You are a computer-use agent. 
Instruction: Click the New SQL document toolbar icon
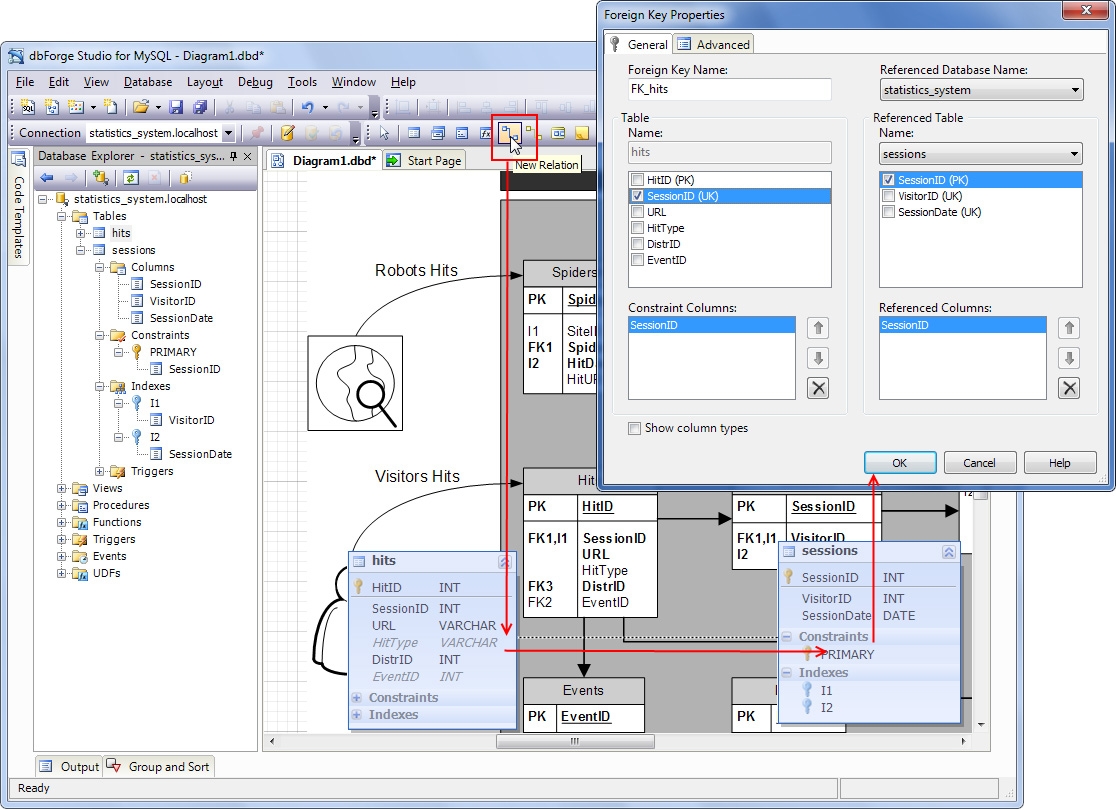tap(28, 107)
